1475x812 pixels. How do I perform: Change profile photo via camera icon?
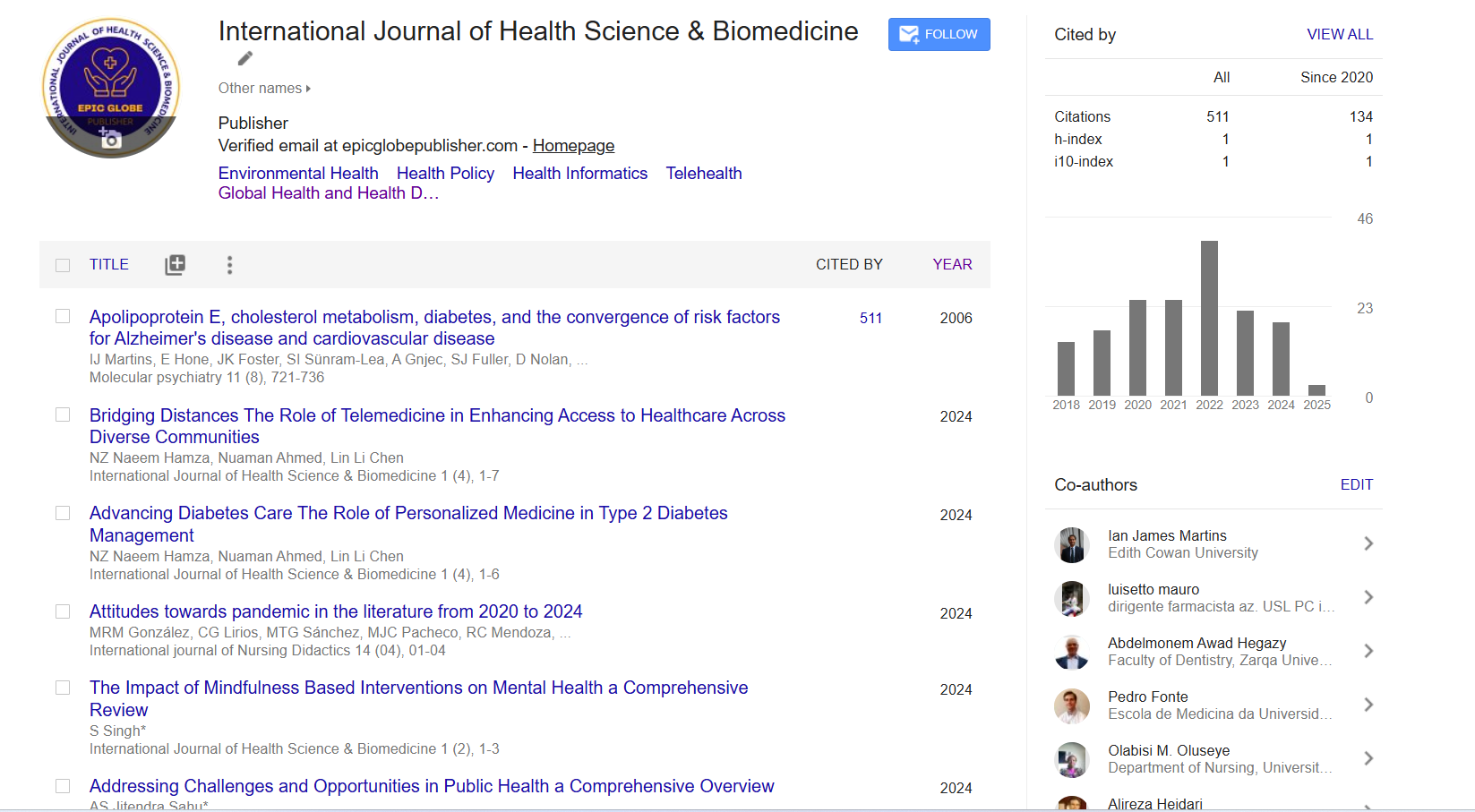tap(110, 138)
